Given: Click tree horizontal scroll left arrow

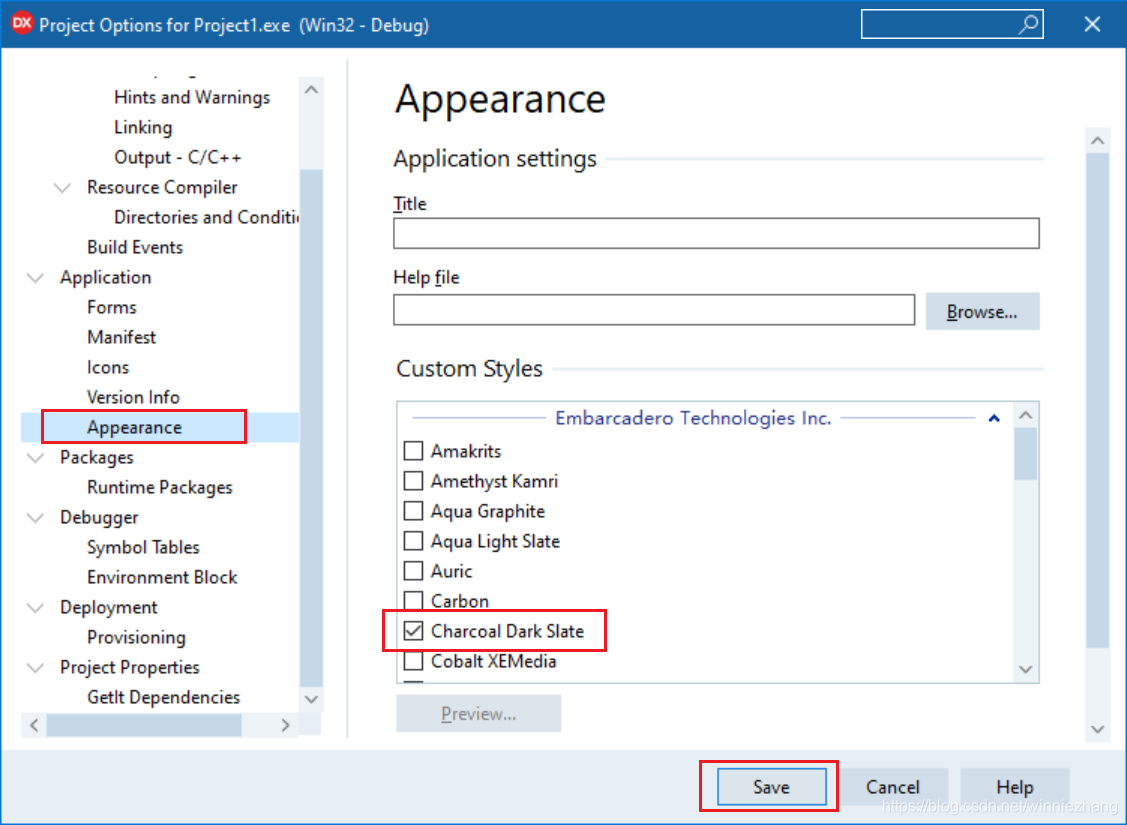Looking at the screenshot, I should point(34,725).
